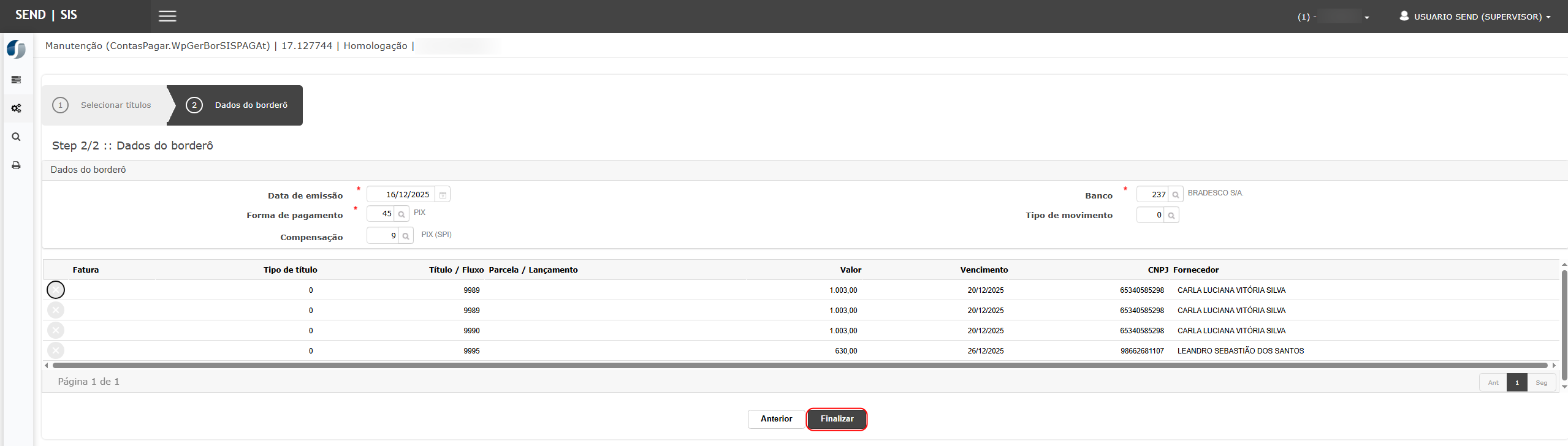Viewport: 1568px width, 446px height.
Task: Open the lookup search for Banco field
Action: [1175, 195]
